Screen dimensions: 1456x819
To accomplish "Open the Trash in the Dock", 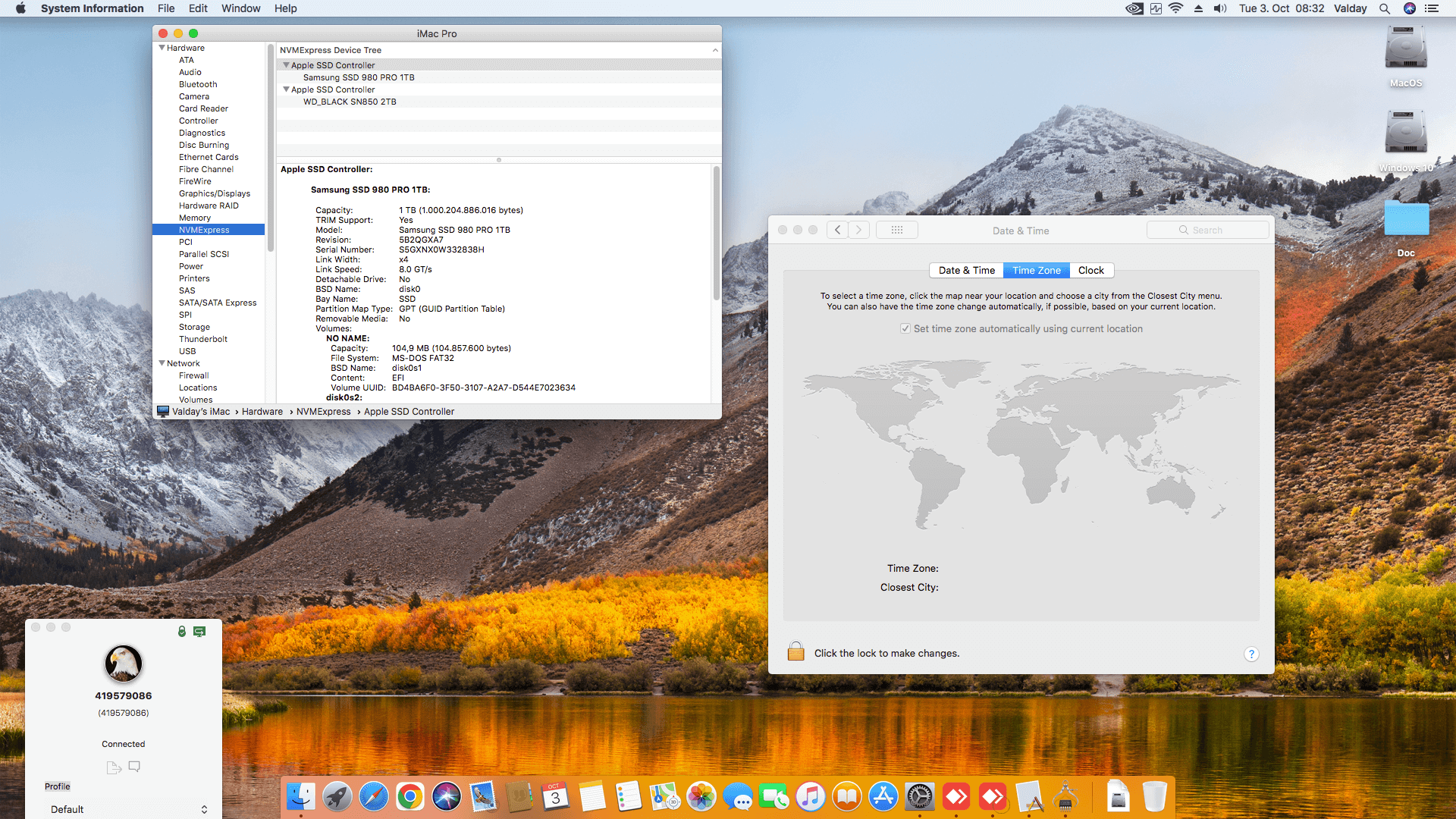I will tap(1154, 797).
